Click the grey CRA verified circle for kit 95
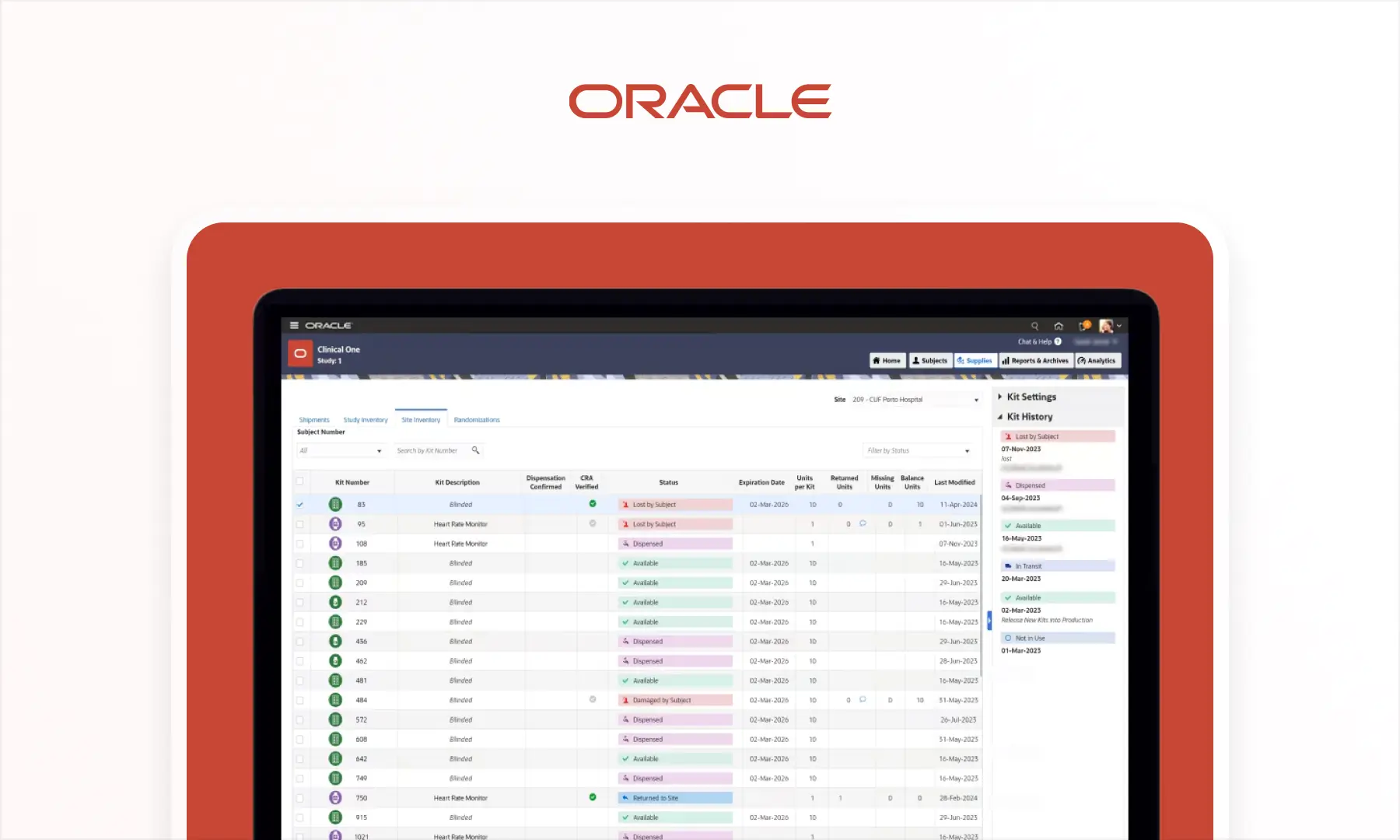Viewport: 1400px width, 840px height. point(593,523)
